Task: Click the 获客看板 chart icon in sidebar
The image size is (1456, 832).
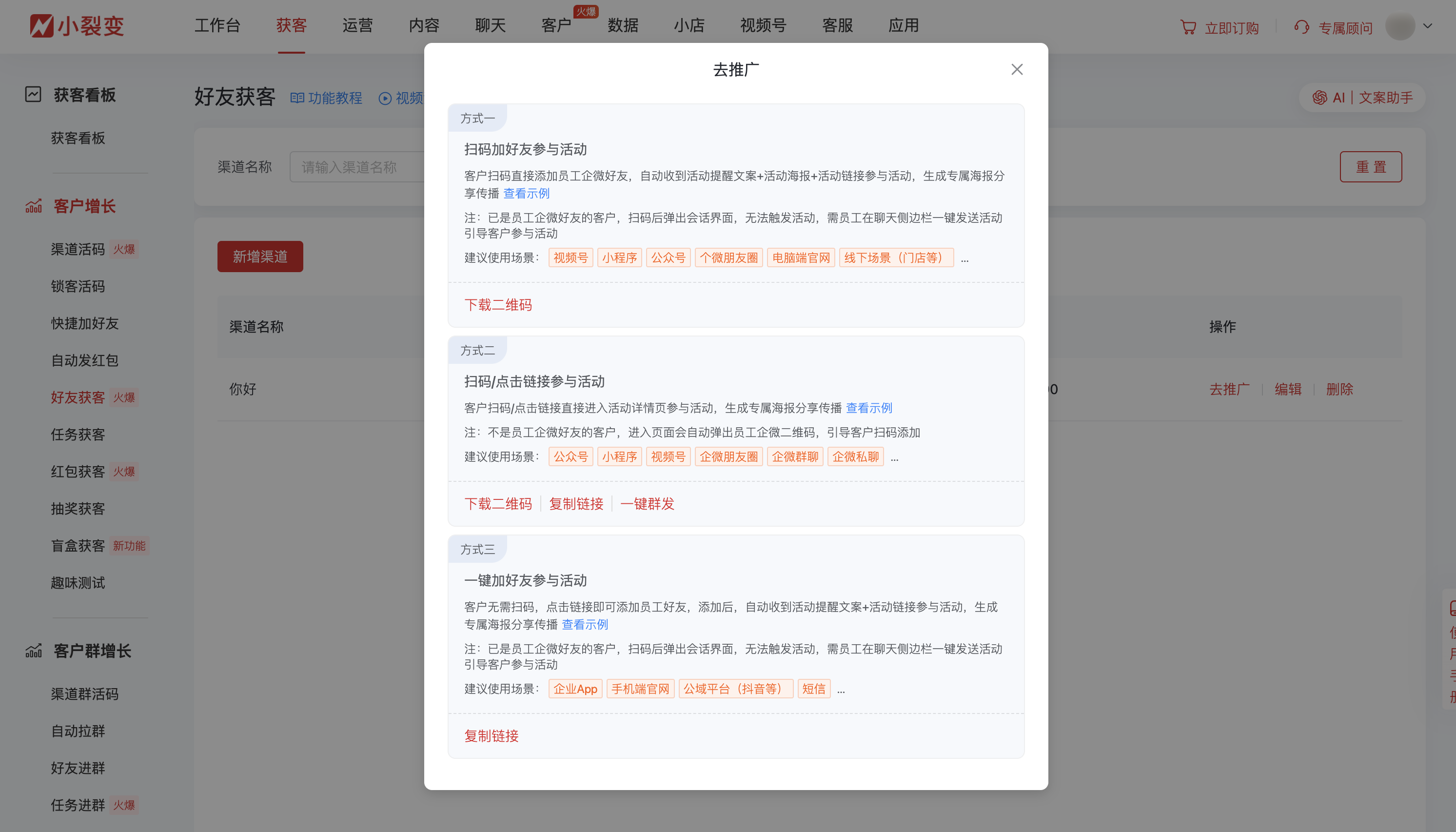Action: [33, 94]
